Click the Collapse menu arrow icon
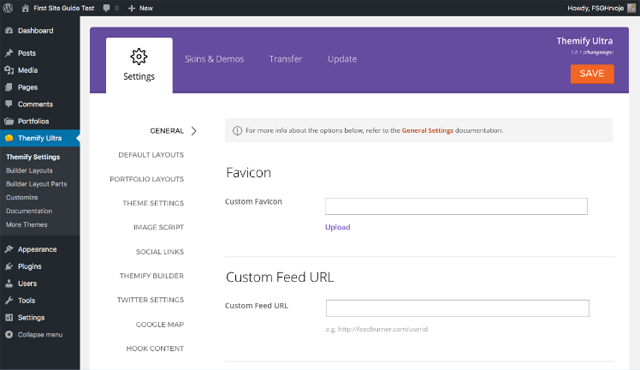The width and height of the screenshot is (640, 370). pos(9,335)
